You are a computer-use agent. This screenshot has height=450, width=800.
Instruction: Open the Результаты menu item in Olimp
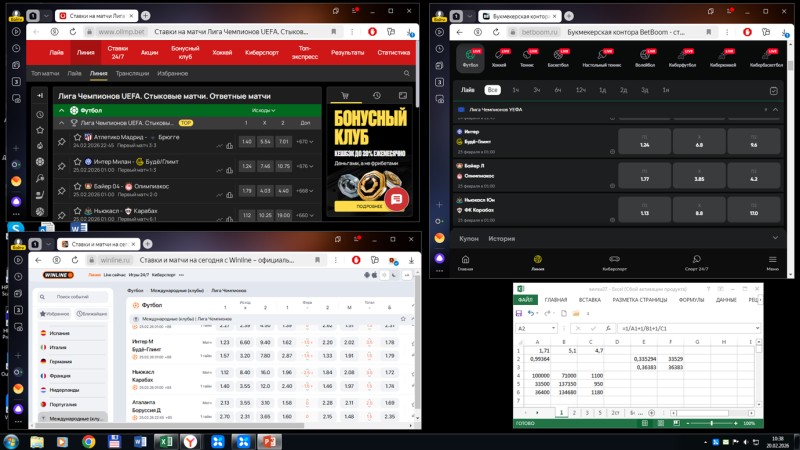coord(347,52)
